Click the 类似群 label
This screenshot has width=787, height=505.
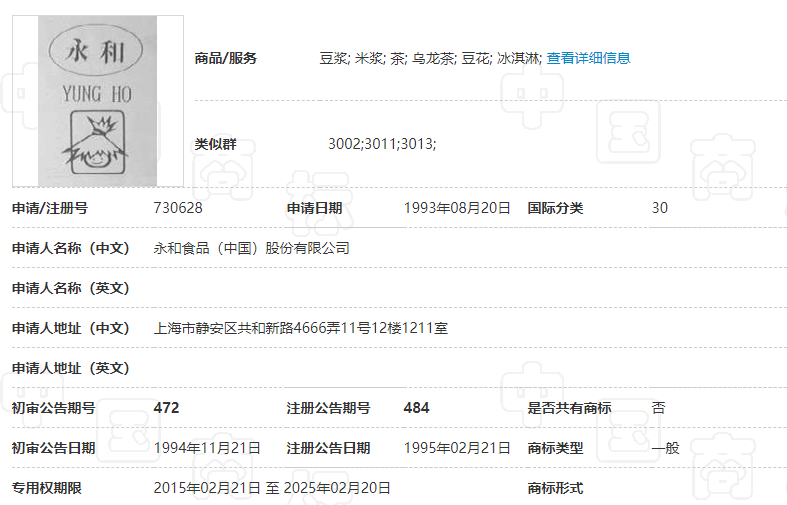click(x=215, y=144)
